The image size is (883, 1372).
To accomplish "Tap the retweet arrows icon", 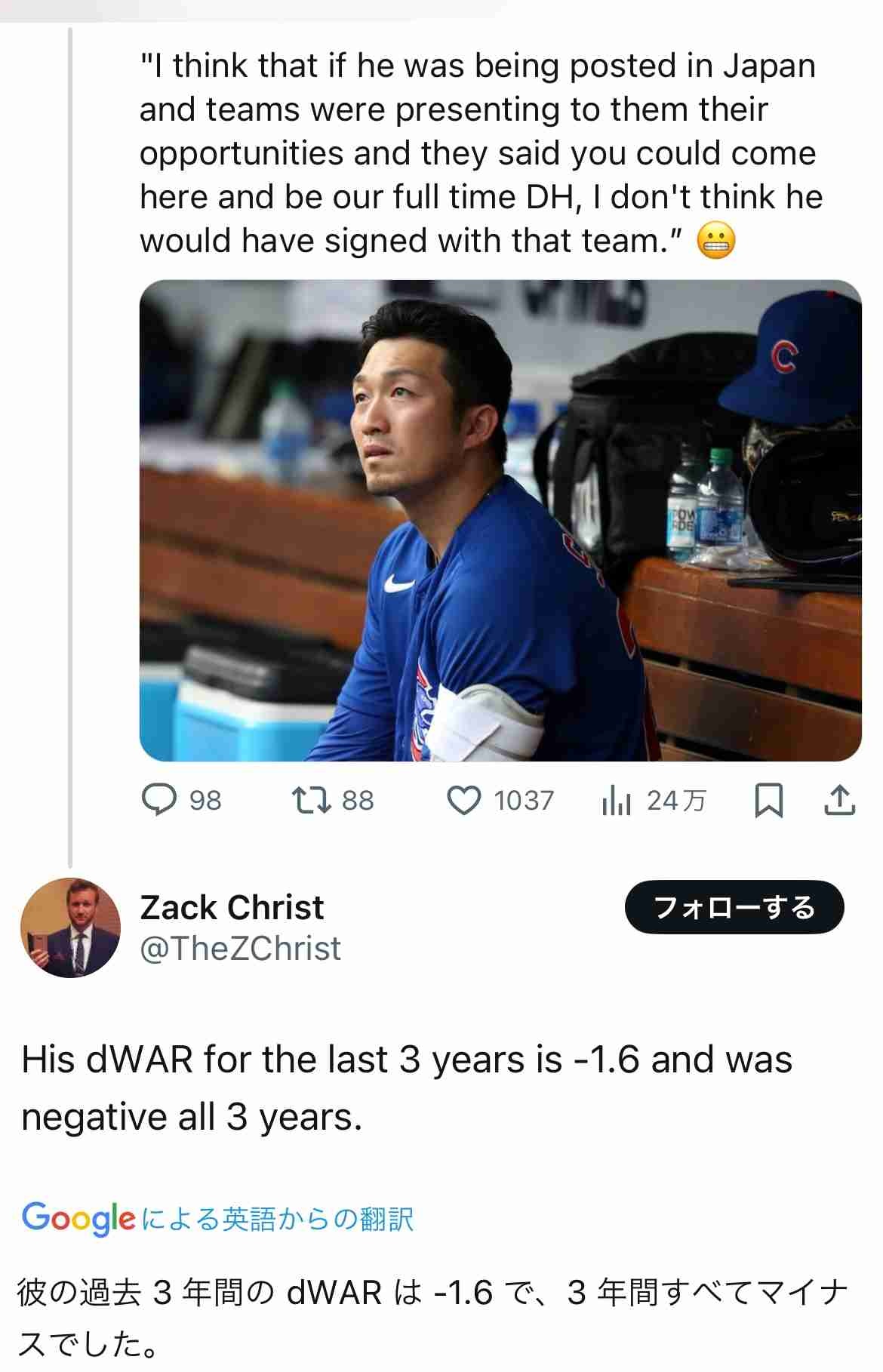I will pyautogui.click(x=312, y=800).
